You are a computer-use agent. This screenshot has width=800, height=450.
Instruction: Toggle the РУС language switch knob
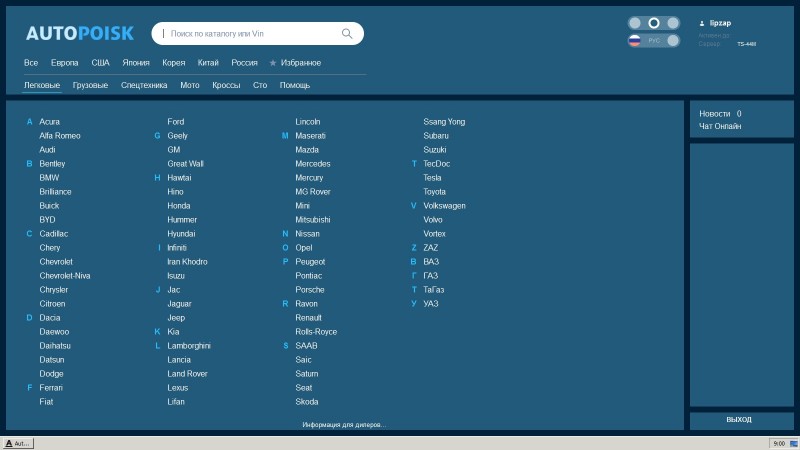(672, 41)
